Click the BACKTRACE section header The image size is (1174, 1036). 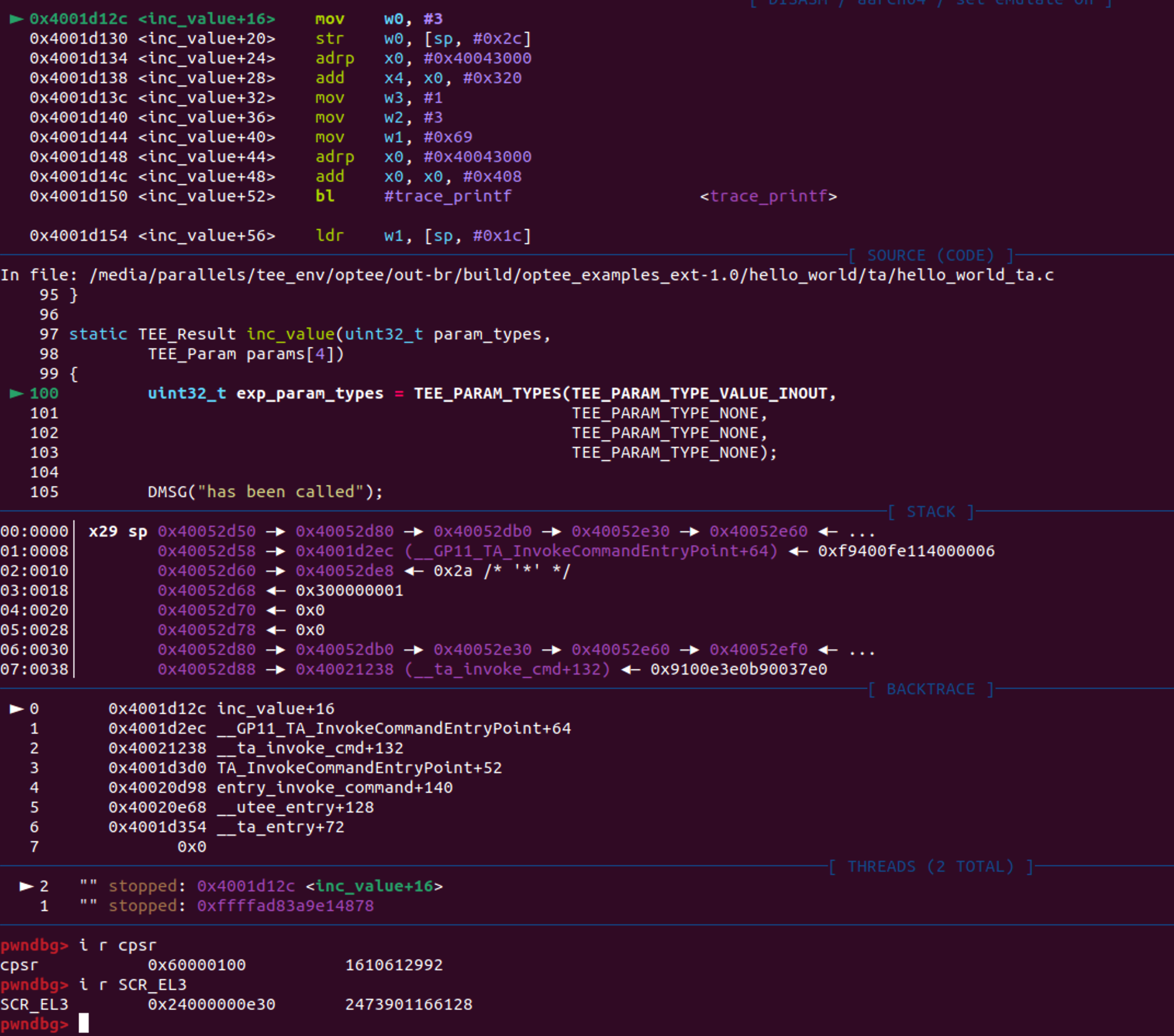[930, 688]
